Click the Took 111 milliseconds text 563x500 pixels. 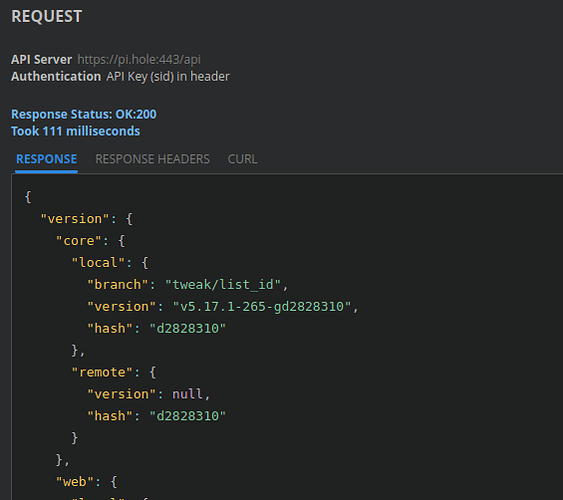75,131
